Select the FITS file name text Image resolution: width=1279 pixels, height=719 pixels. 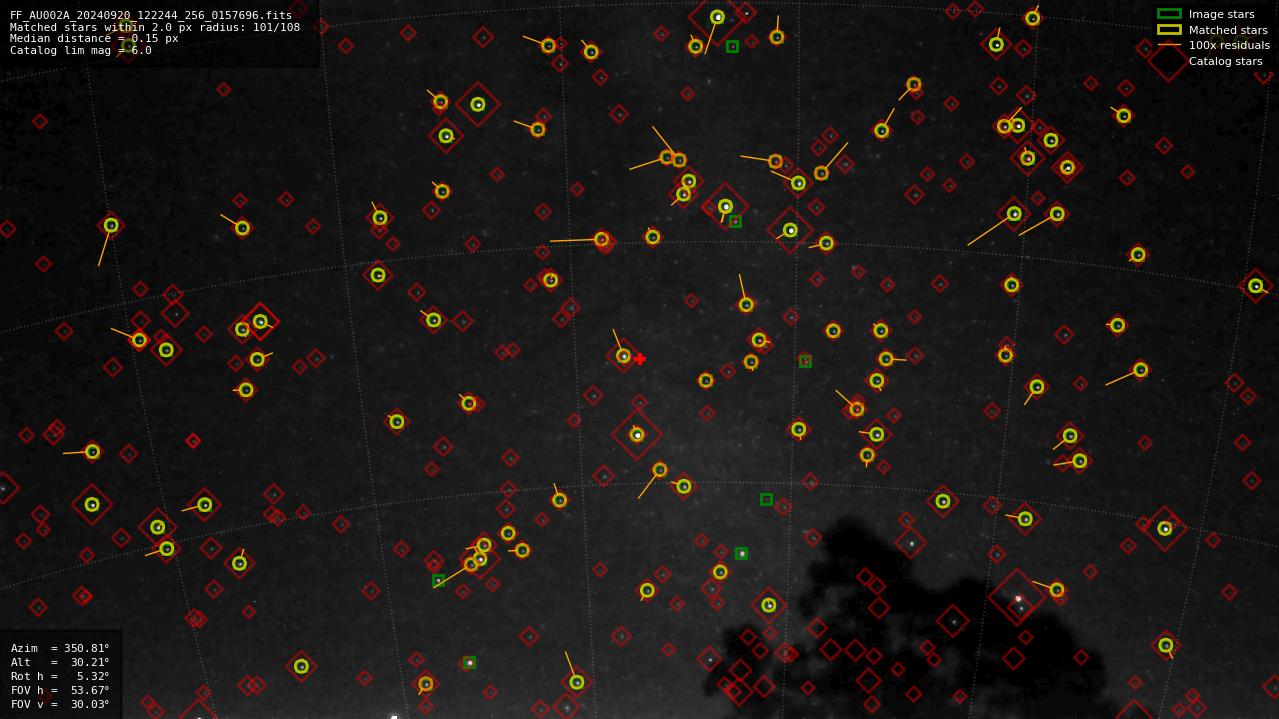(151, 15)
